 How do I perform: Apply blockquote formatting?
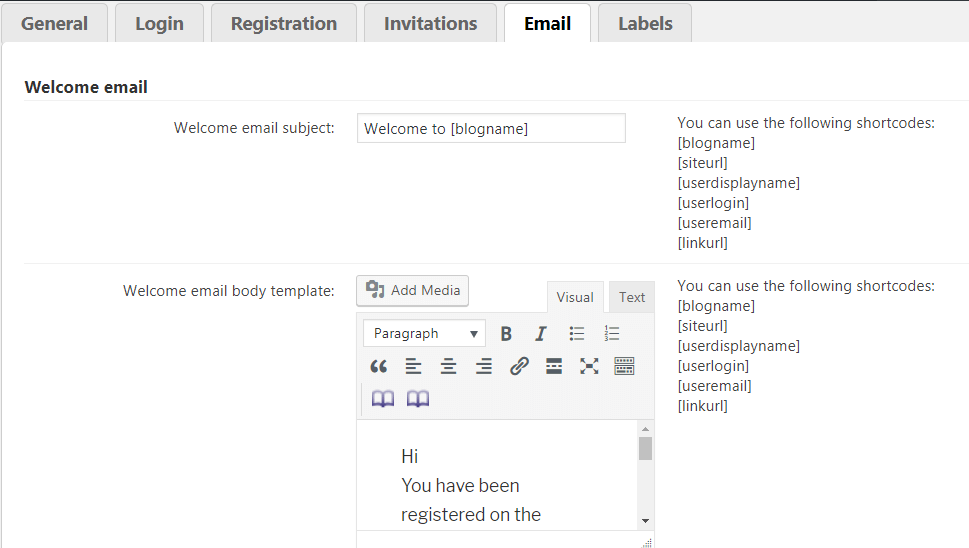point(378,367)
